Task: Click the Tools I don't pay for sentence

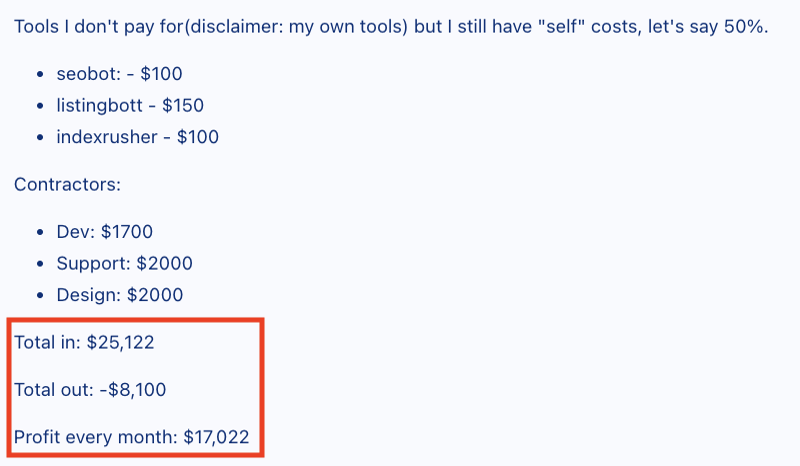Action: click(x=391, y=27)
